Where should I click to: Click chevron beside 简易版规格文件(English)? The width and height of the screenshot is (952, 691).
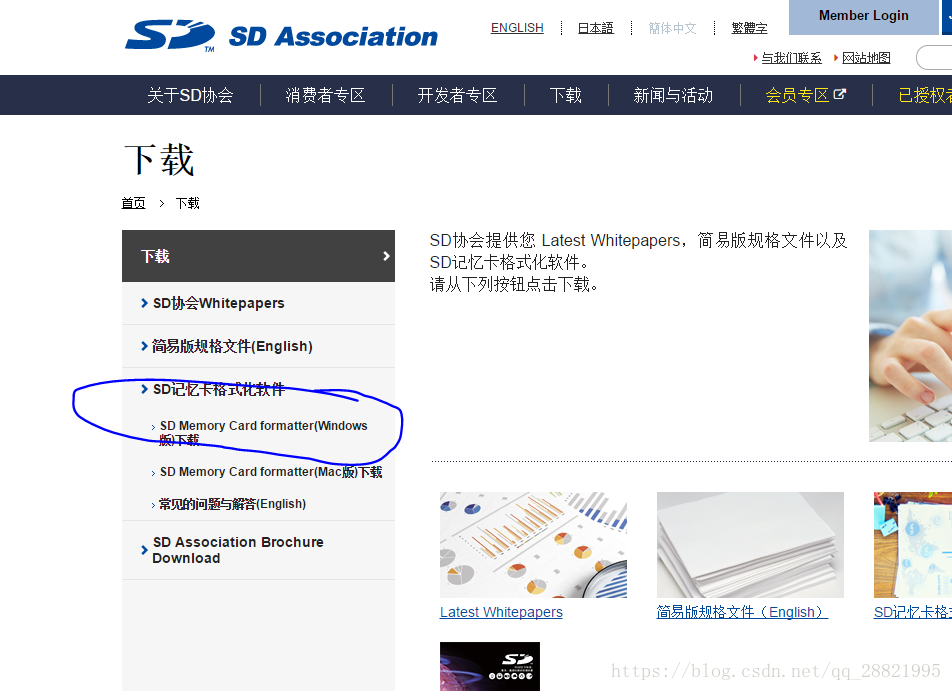click(144, 346)
